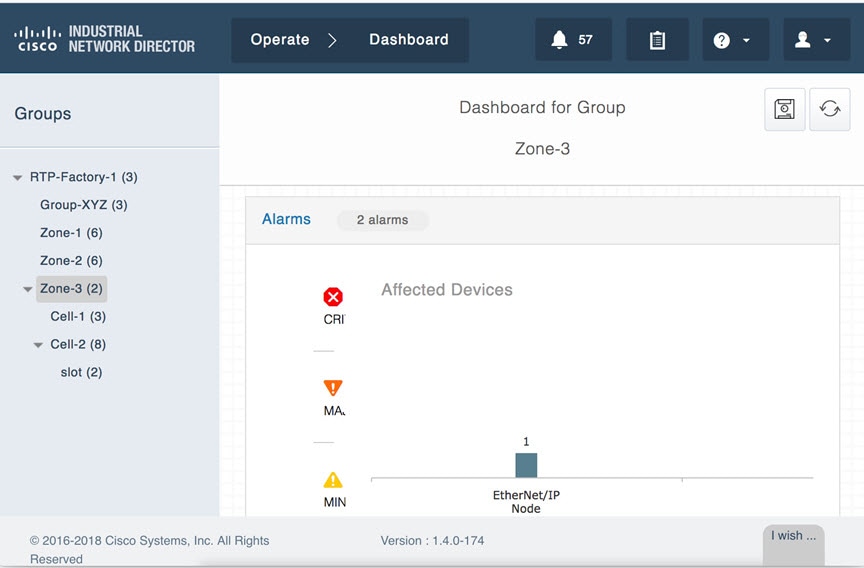This screenshot has height=568, width=864.
Task: Collapse the Cell-2 tree node arrow
Action: [x=38, y=345]
